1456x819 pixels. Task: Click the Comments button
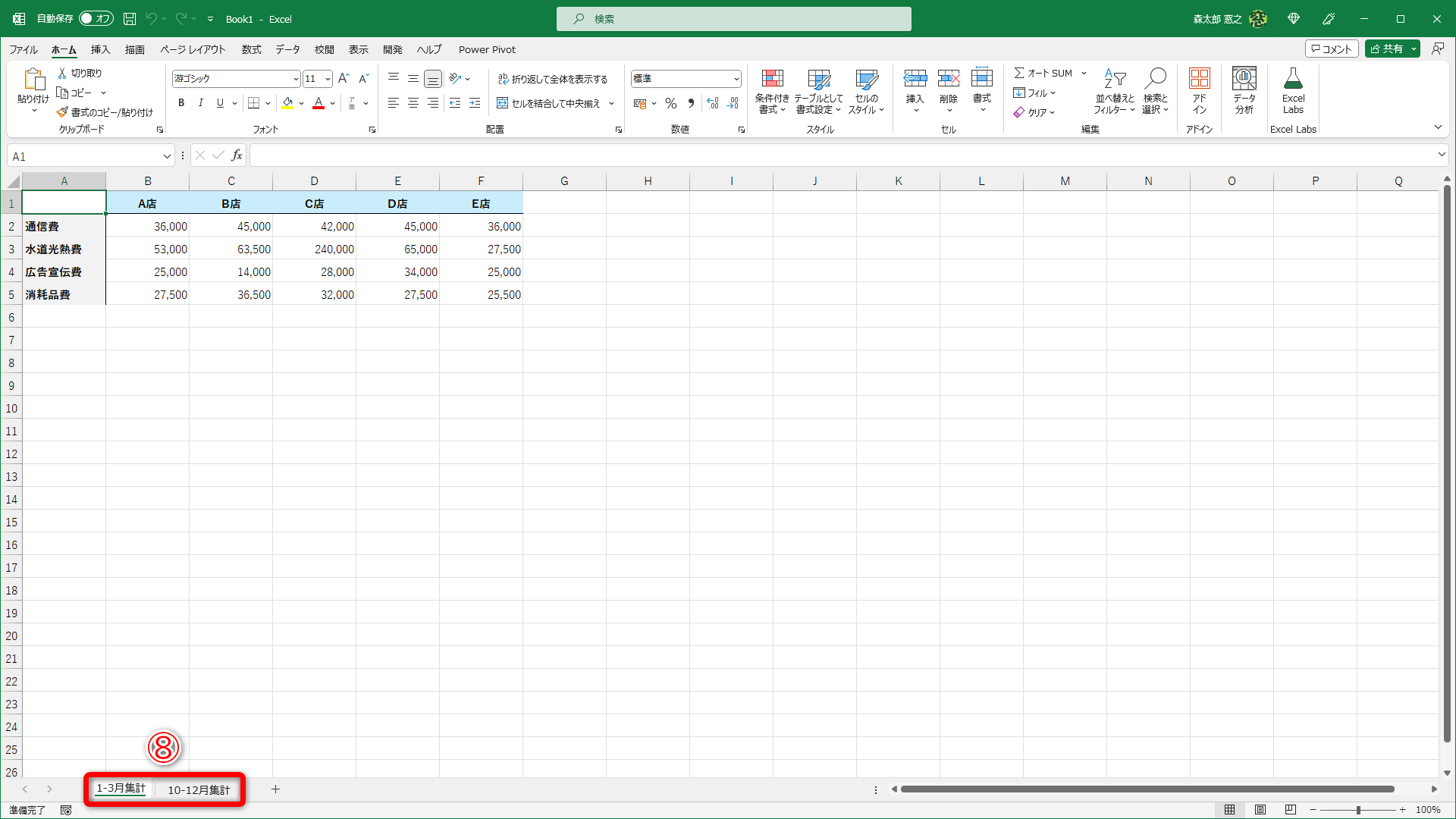point(1331,49)
